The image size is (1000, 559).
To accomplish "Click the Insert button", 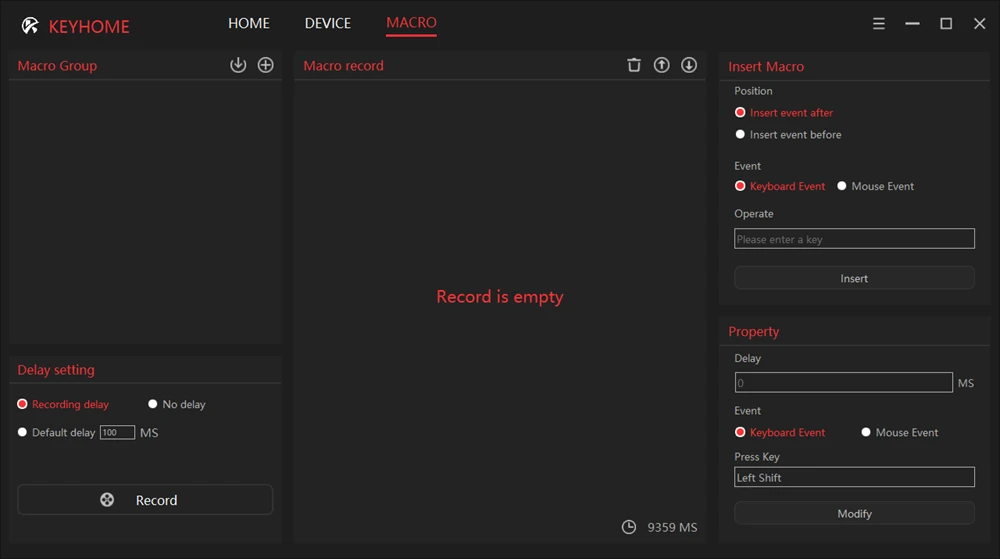I will 854,278.
